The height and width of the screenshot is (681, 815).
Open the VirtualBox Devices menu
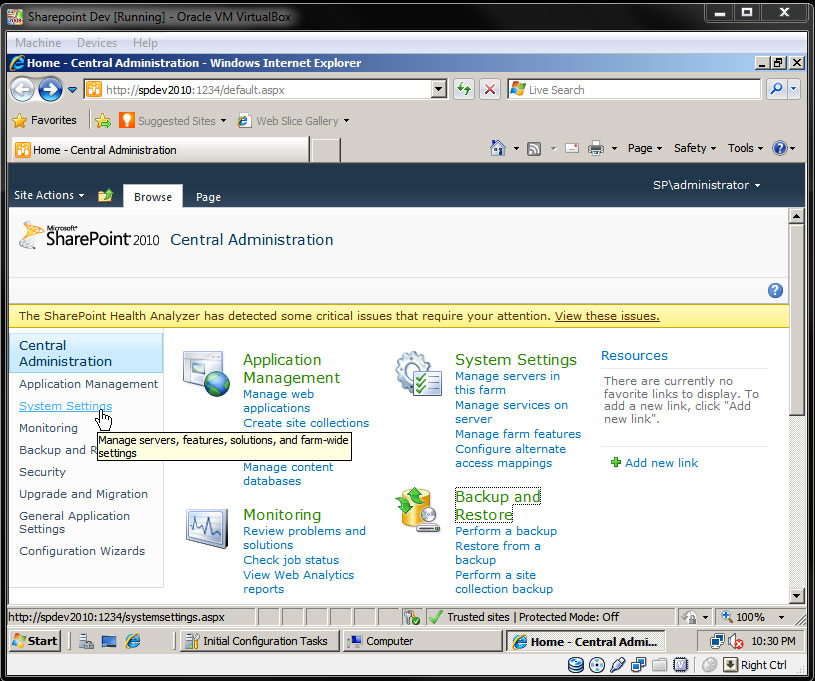point(97,43)
